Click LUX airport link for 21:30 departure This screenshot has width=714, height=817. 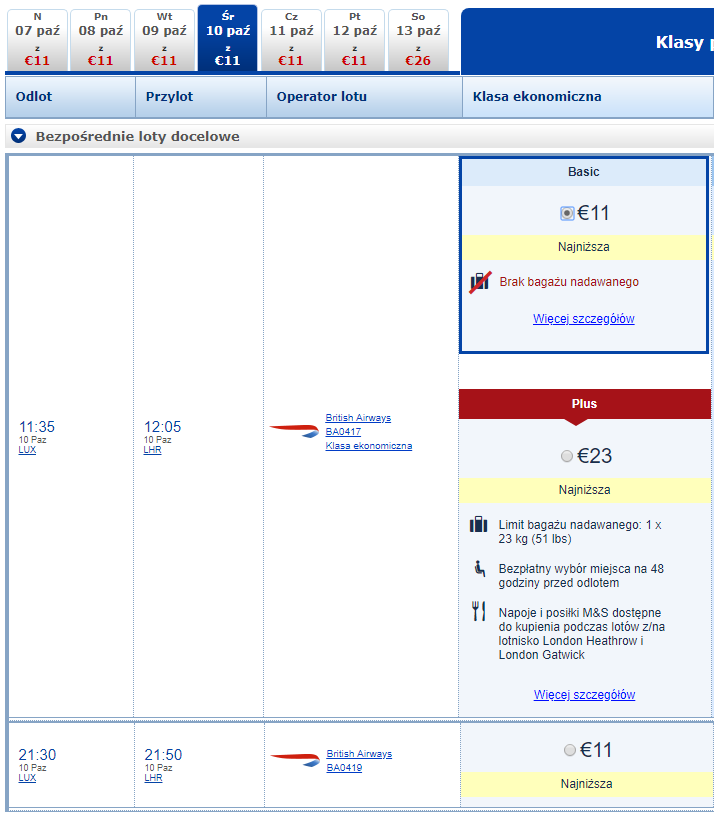click(x=27, y=778)
